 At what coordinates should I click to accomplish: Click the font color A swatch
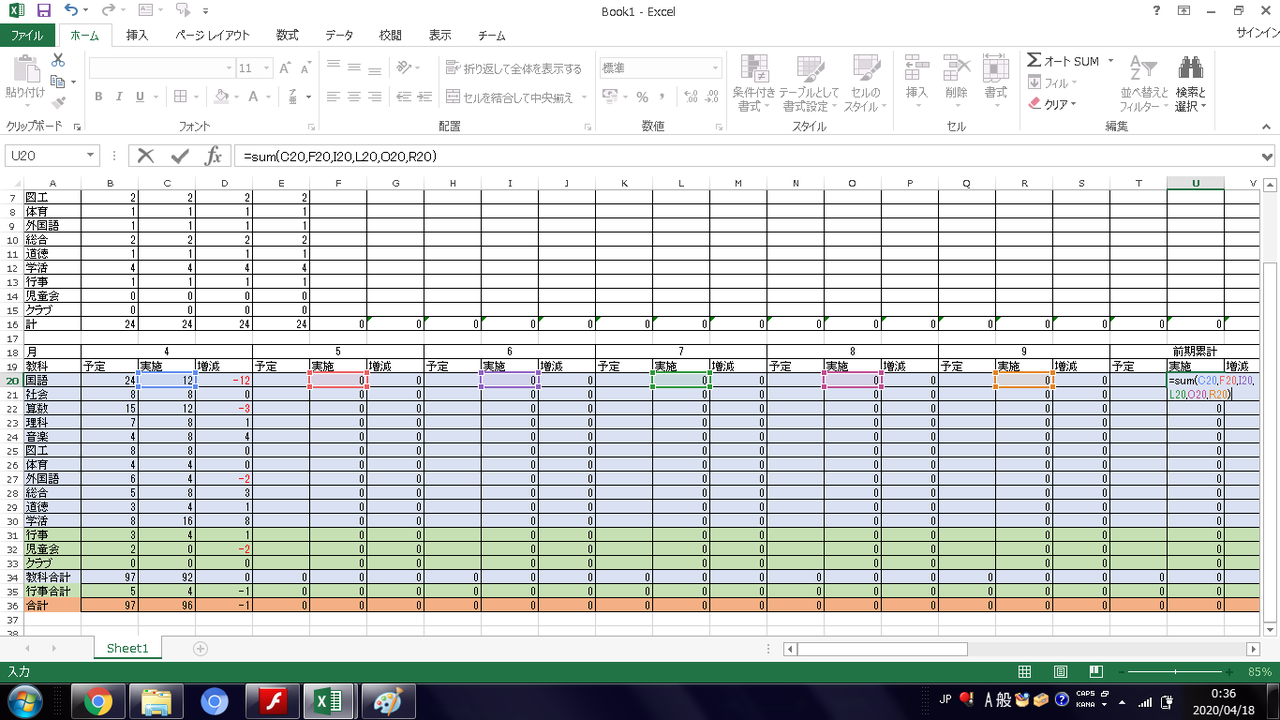tap(253, 97)
